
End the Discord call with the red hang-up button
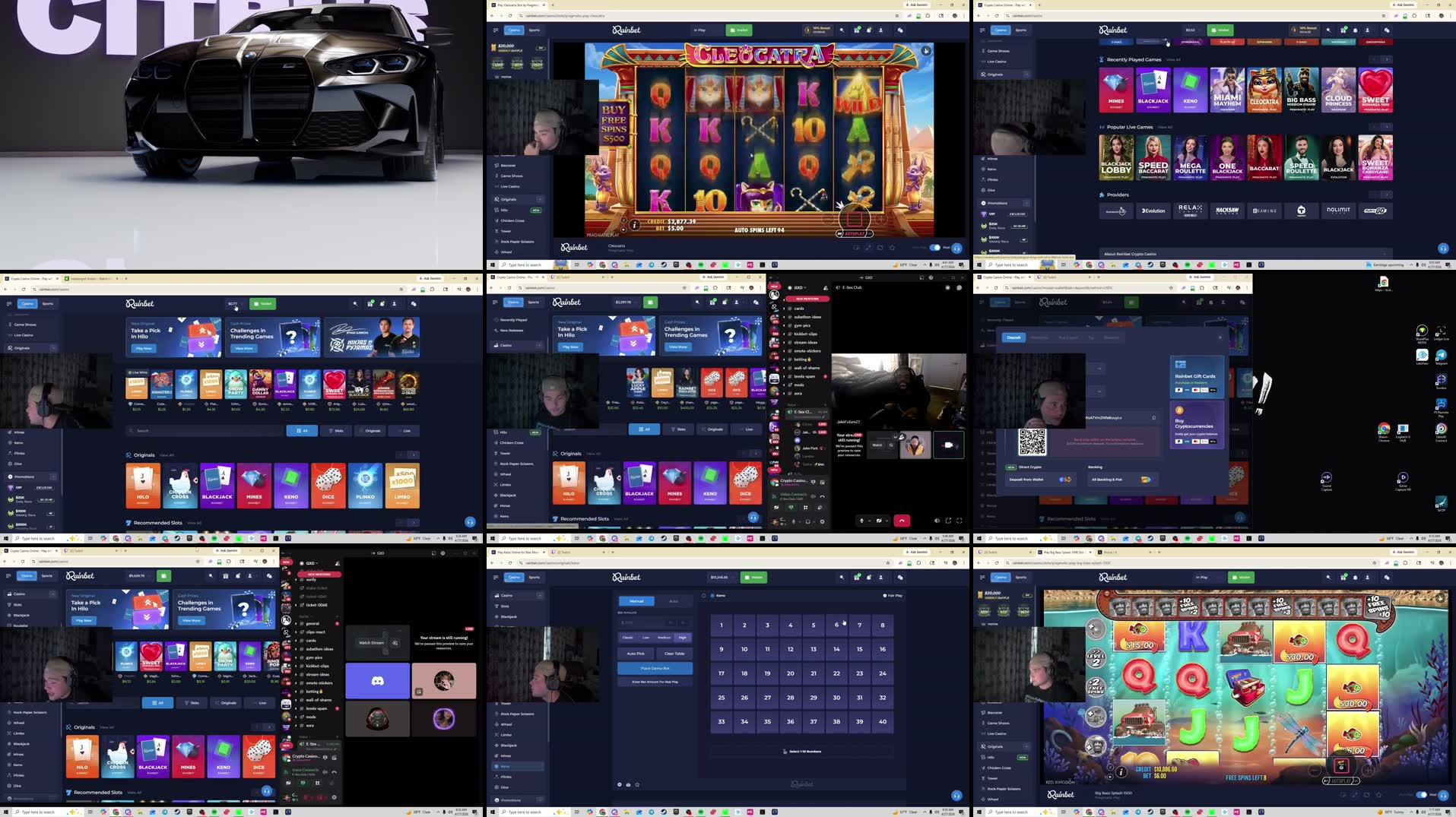click(902, 521)
